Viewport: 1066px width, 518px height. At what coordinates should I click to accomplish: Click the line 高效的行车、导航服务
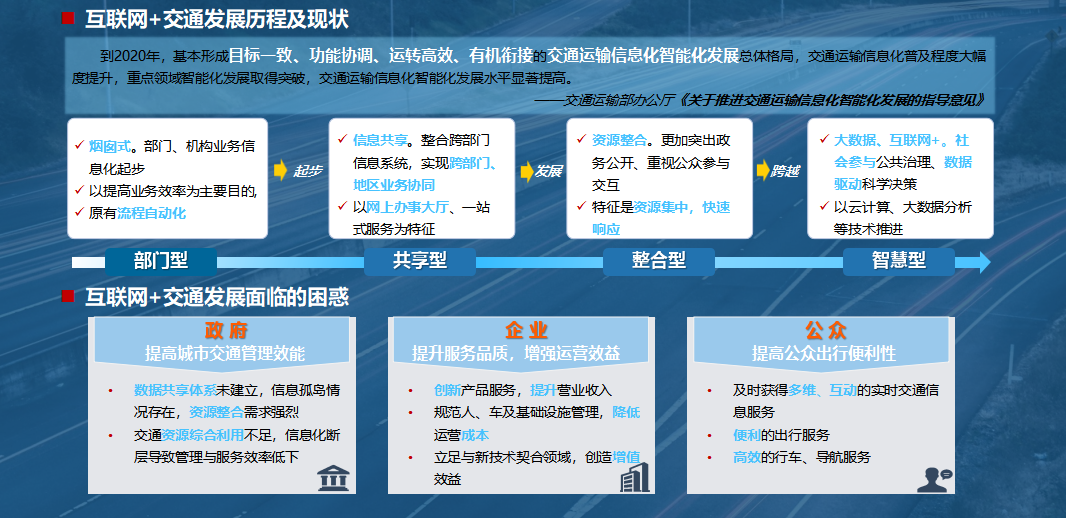click(x=802, y=457)
